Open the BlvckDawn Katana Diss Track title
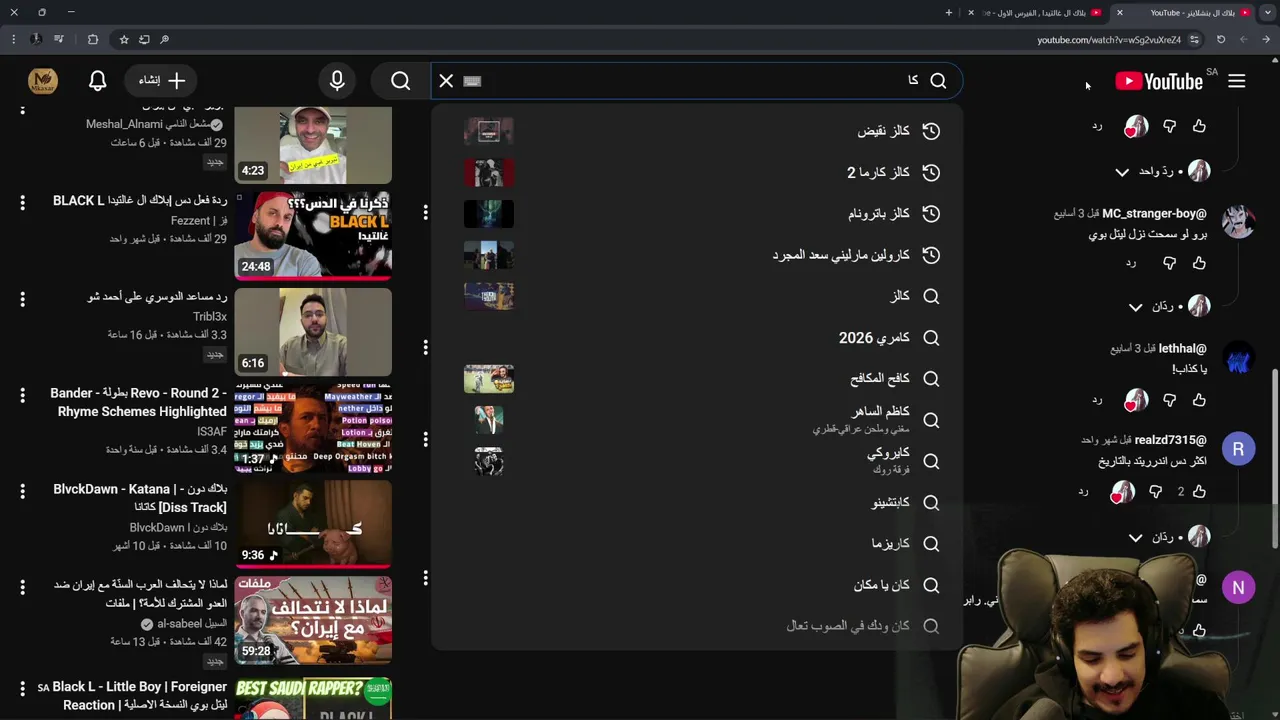Viewport: 1280px width, 720px height. (x=140, y=498)
